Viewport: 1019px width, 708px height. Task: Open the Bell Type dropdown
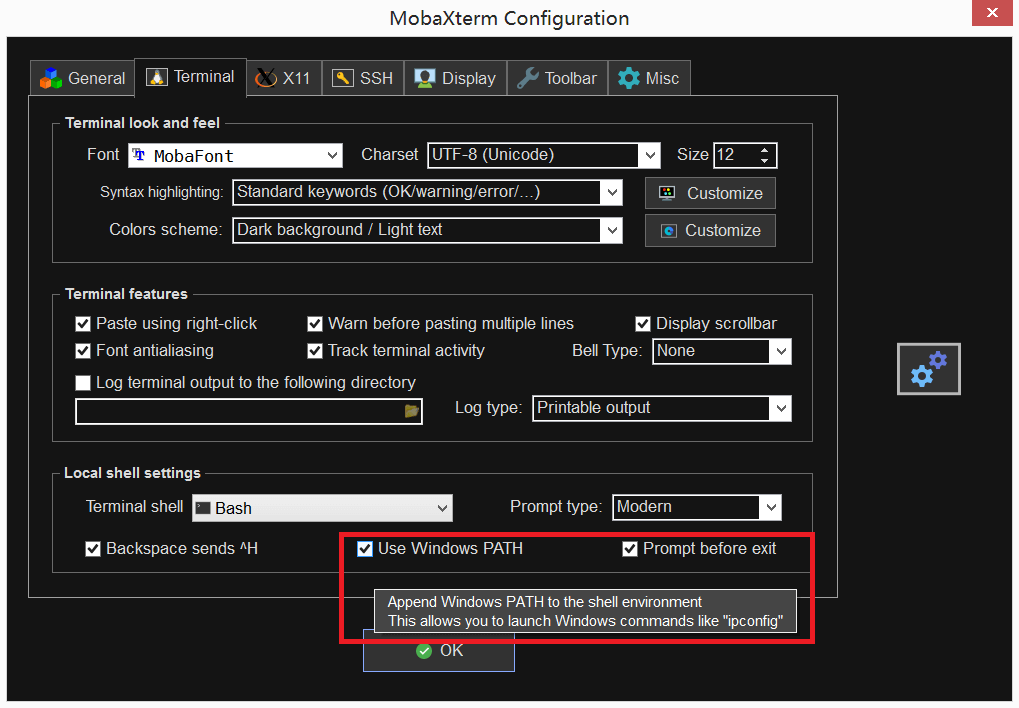point(722,351)
